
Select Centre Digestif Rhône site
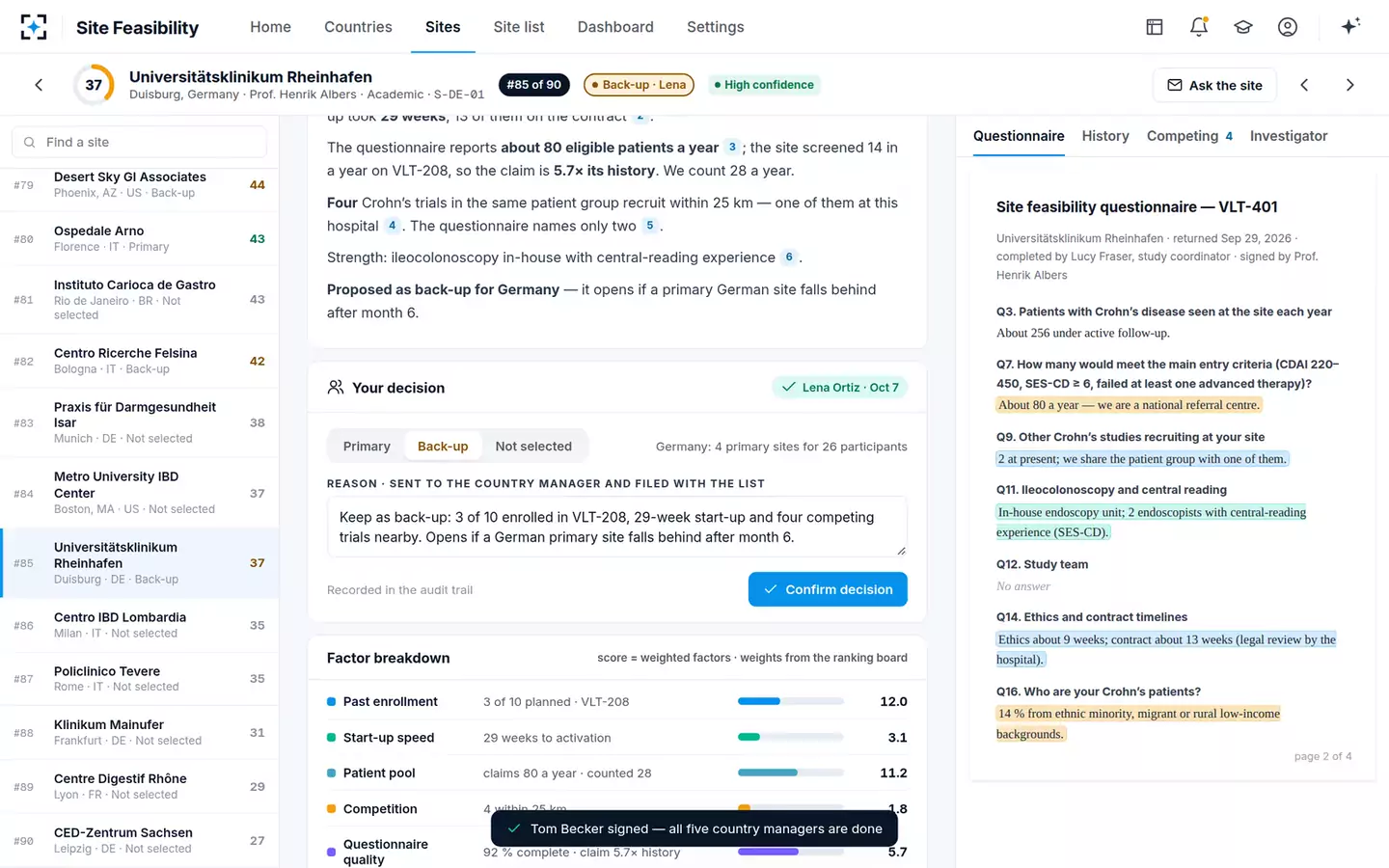tap(140, 786)
